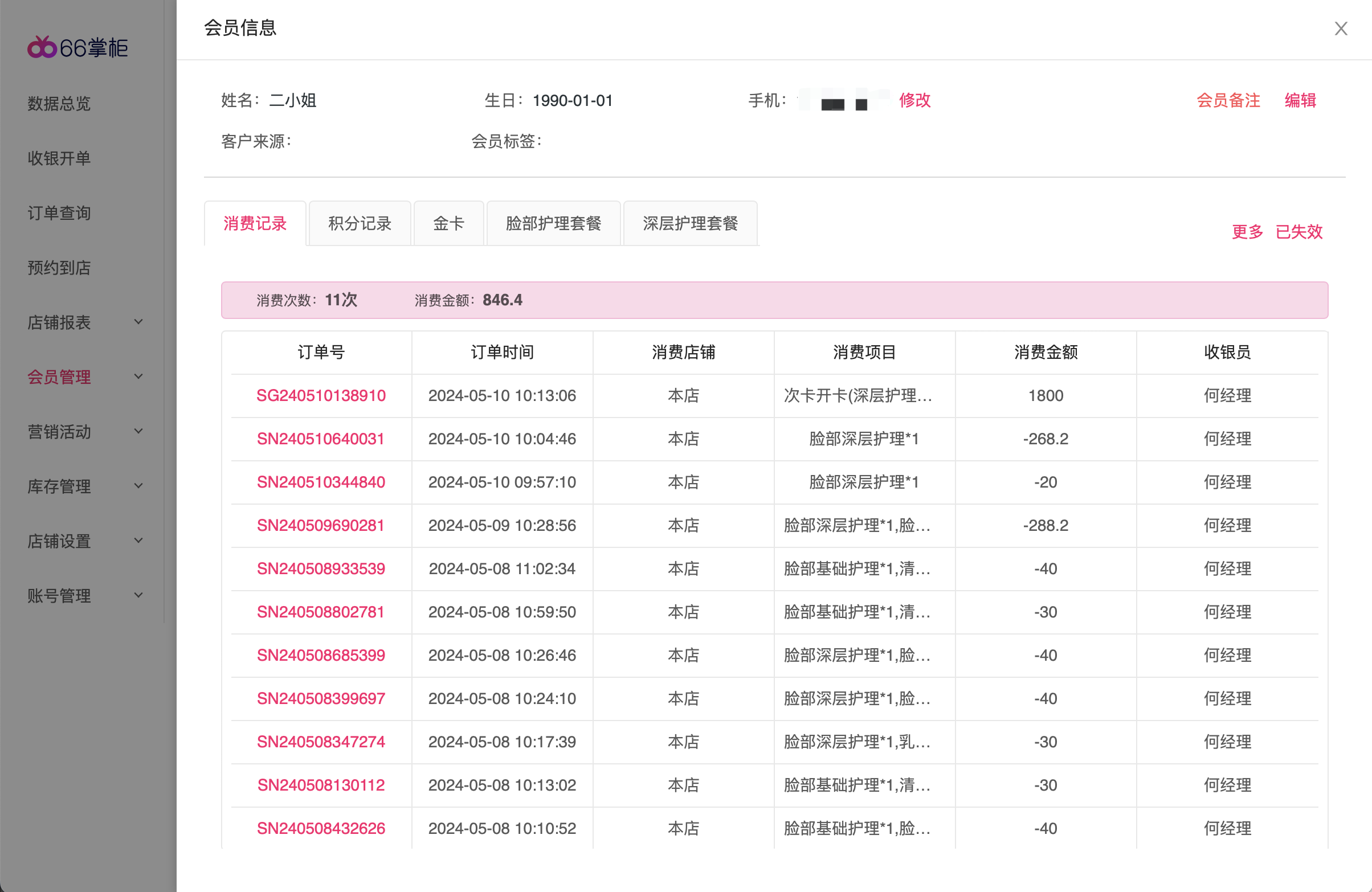
Task: Go to 收银开单 in sidebar
Action: click(59, 158)
